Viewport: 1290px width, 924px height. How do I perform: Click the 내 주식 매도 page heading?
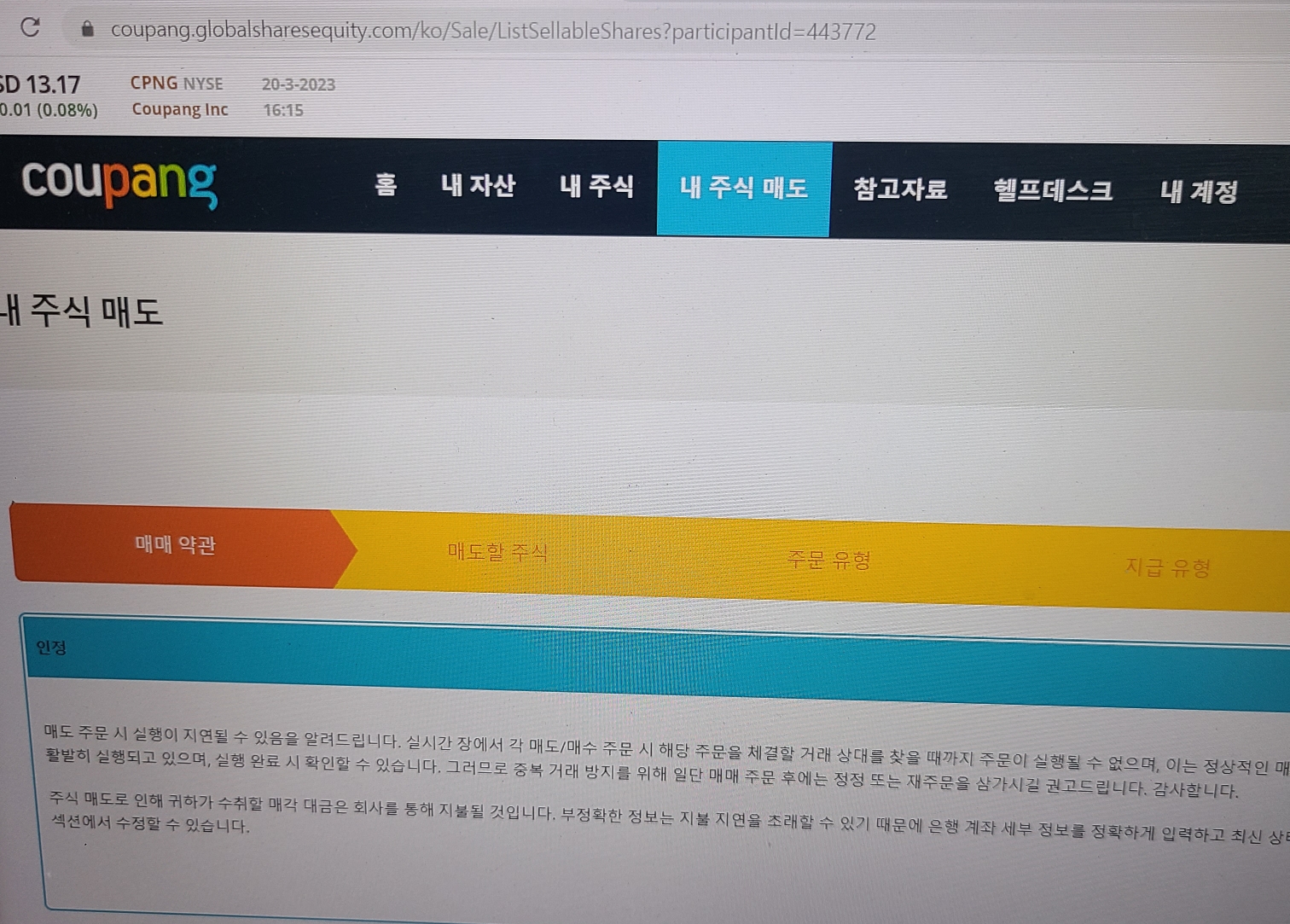[x=82, y=311]
